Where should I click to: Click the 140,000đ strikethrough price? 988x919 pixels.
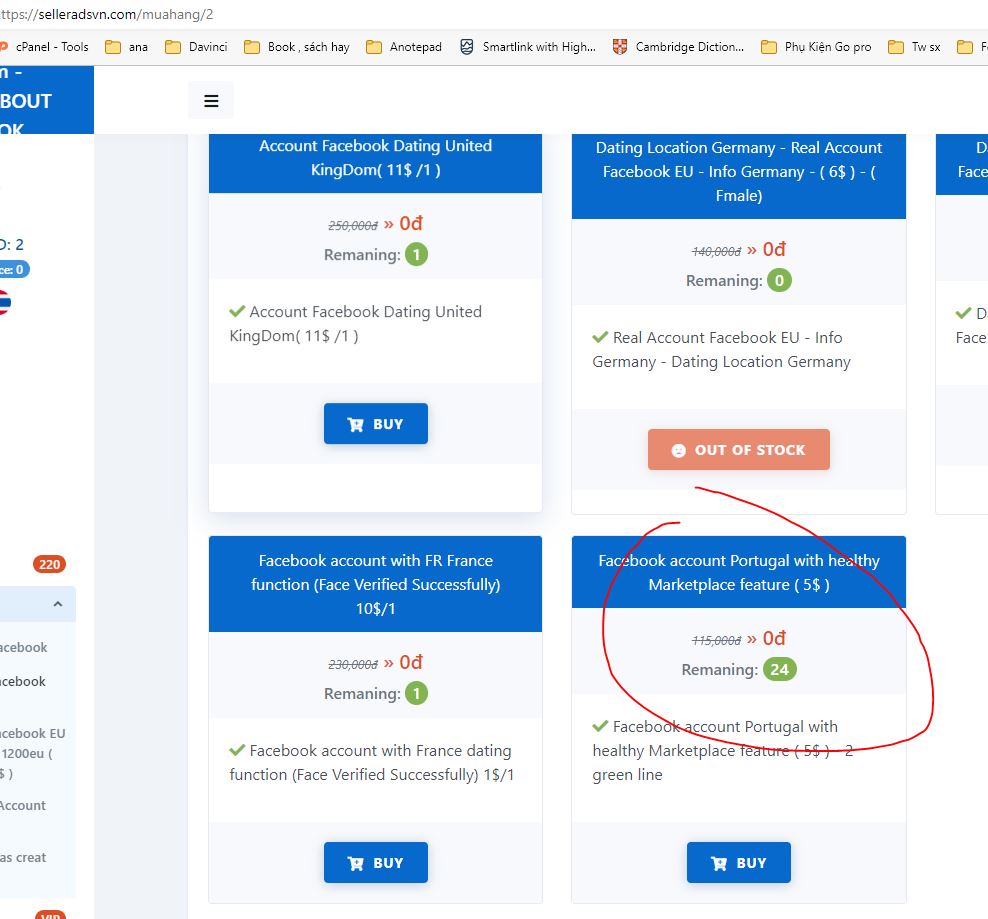[x=716, y=251]
